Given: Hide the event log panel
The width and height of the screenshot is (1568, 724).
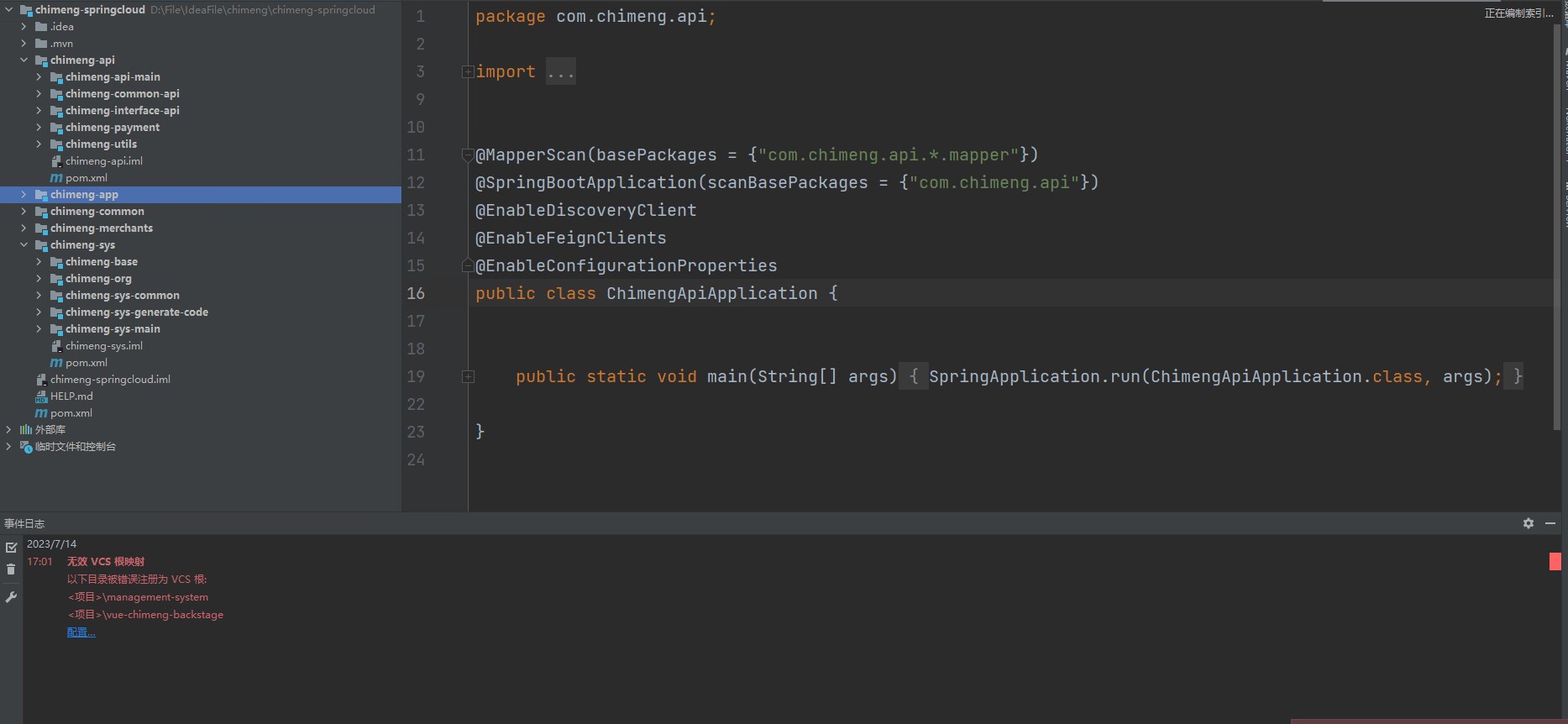Looking at the screenshot, I should click(x=1550, y=523).
